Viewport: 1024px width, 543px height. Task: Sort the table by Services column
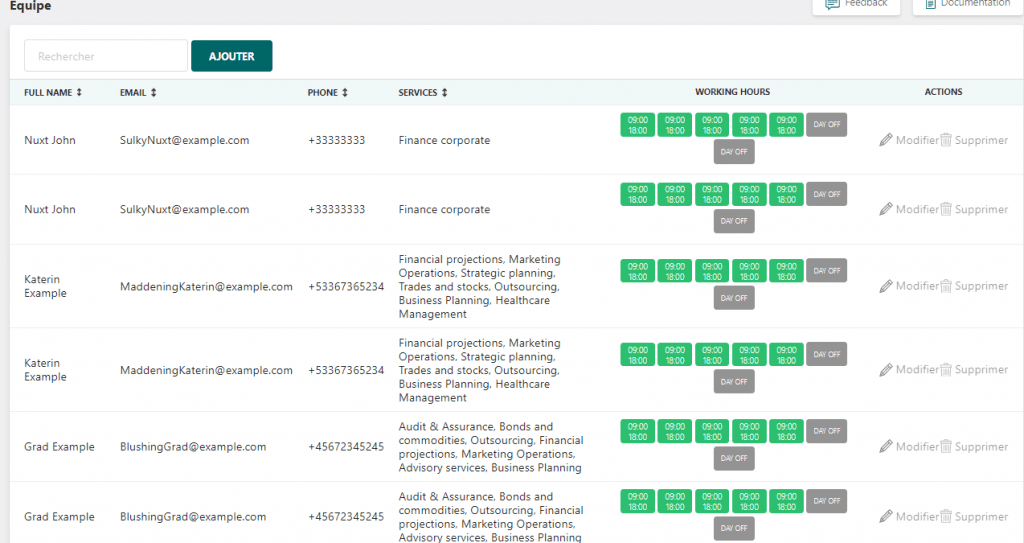444,93
